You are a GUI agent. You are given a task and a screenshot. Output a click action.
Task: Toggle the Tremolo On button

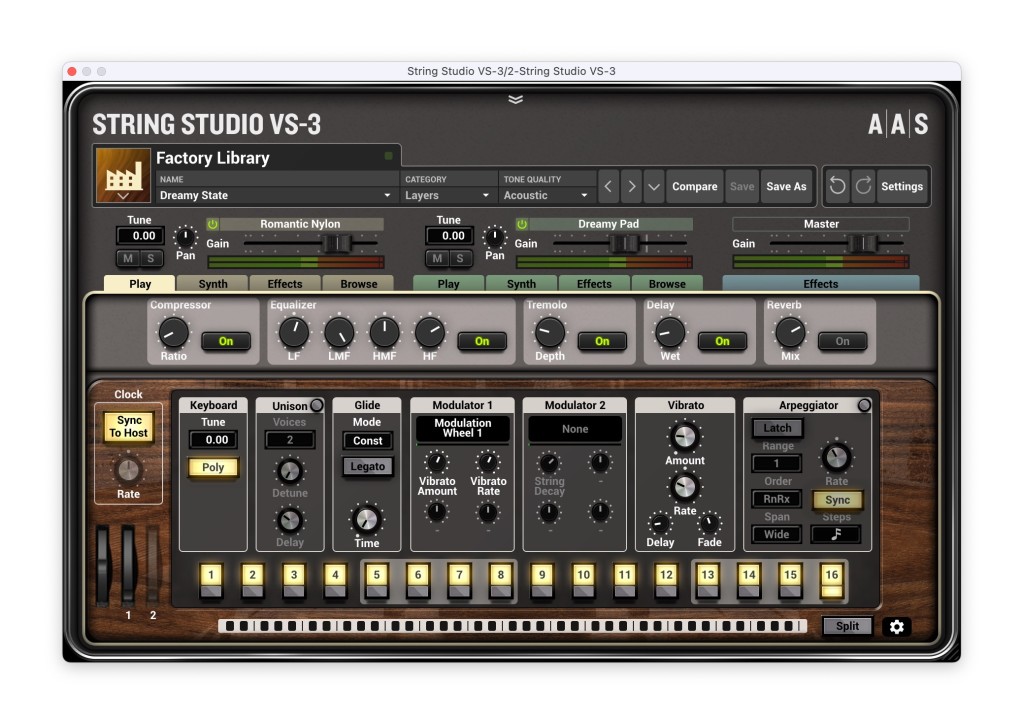click(x=602, y=341)
